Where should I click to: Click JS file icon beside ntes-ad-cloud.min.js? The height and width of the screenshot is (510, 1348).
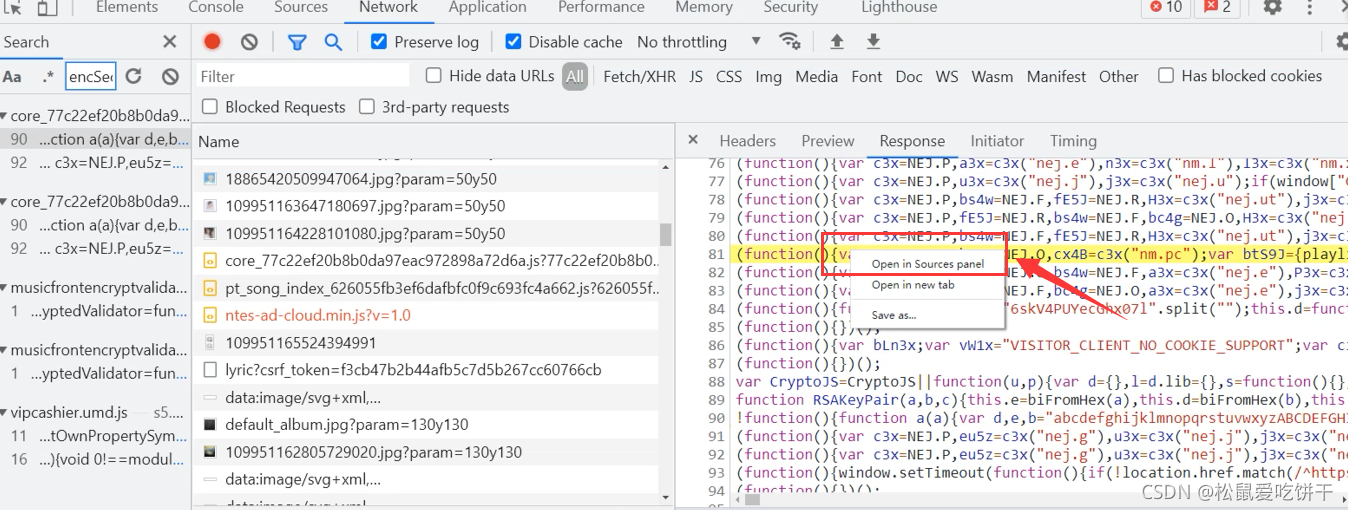click(x=210, y=315)
